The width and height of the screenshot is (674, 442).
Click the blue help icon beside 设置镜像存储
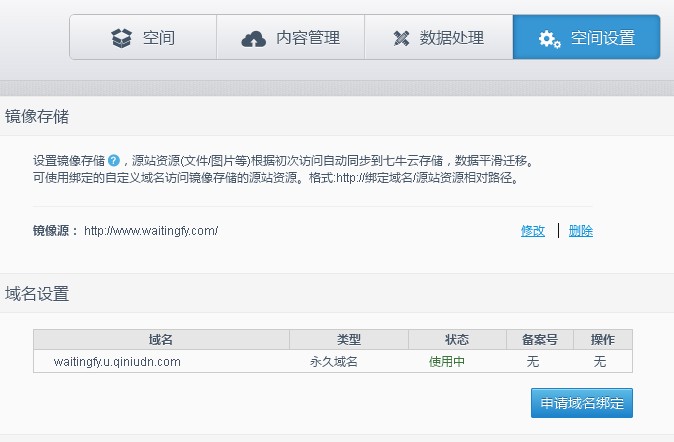click(x=114, y=160)
